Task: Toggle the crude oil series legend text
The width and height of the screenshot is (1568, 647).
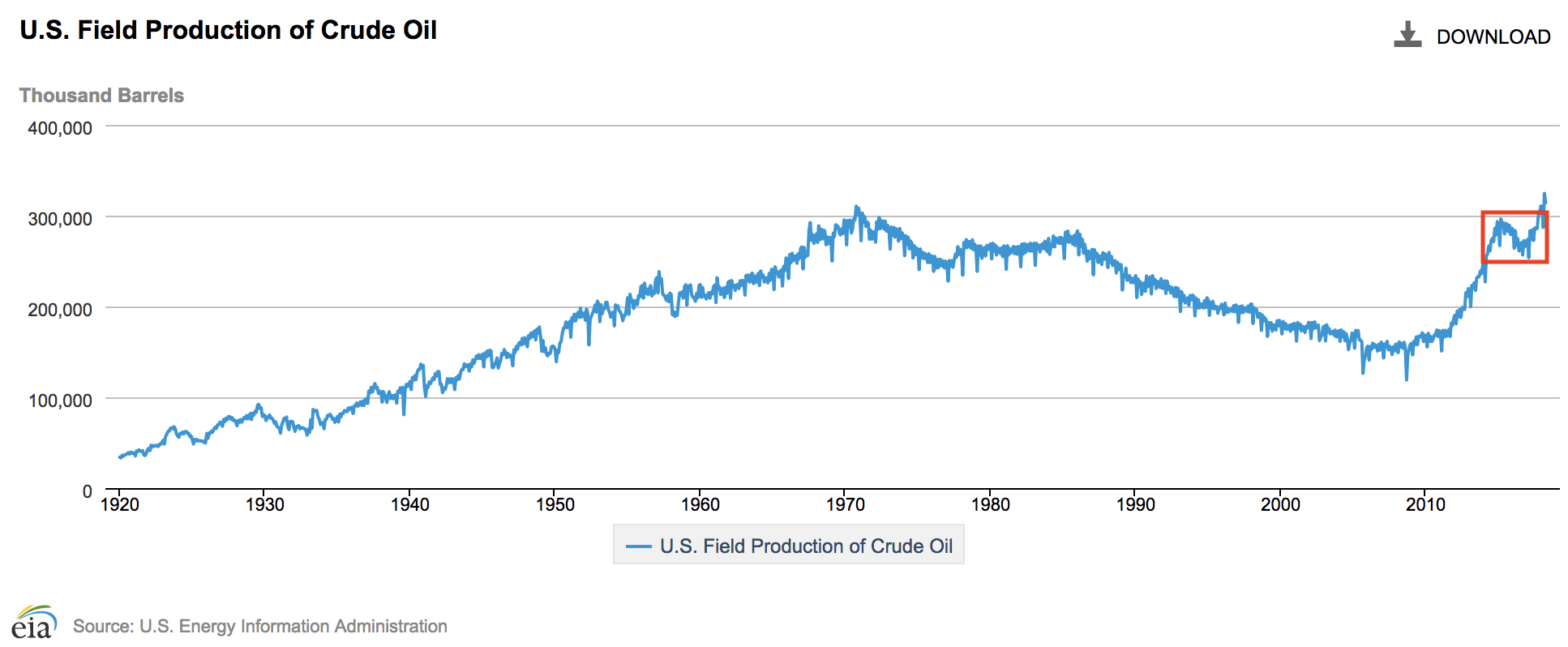Action: coord(806,546)
